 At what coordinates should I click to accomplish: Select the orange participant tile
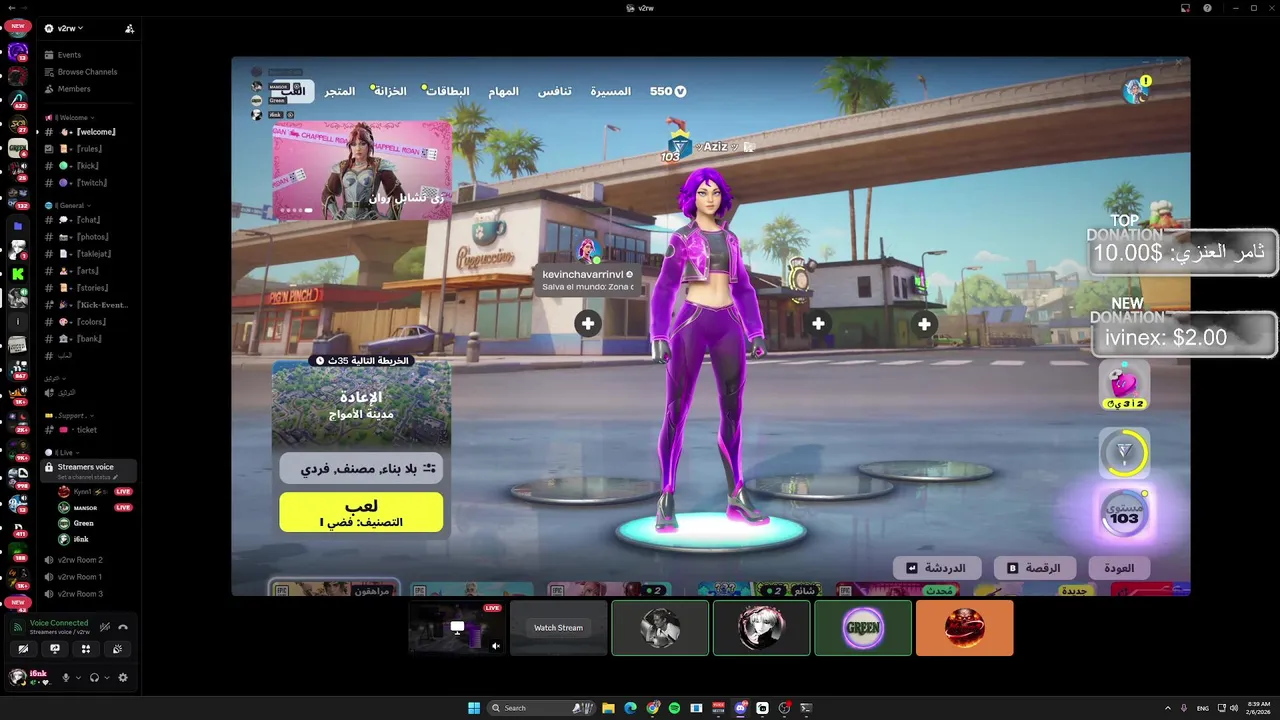tap(965, 628)
